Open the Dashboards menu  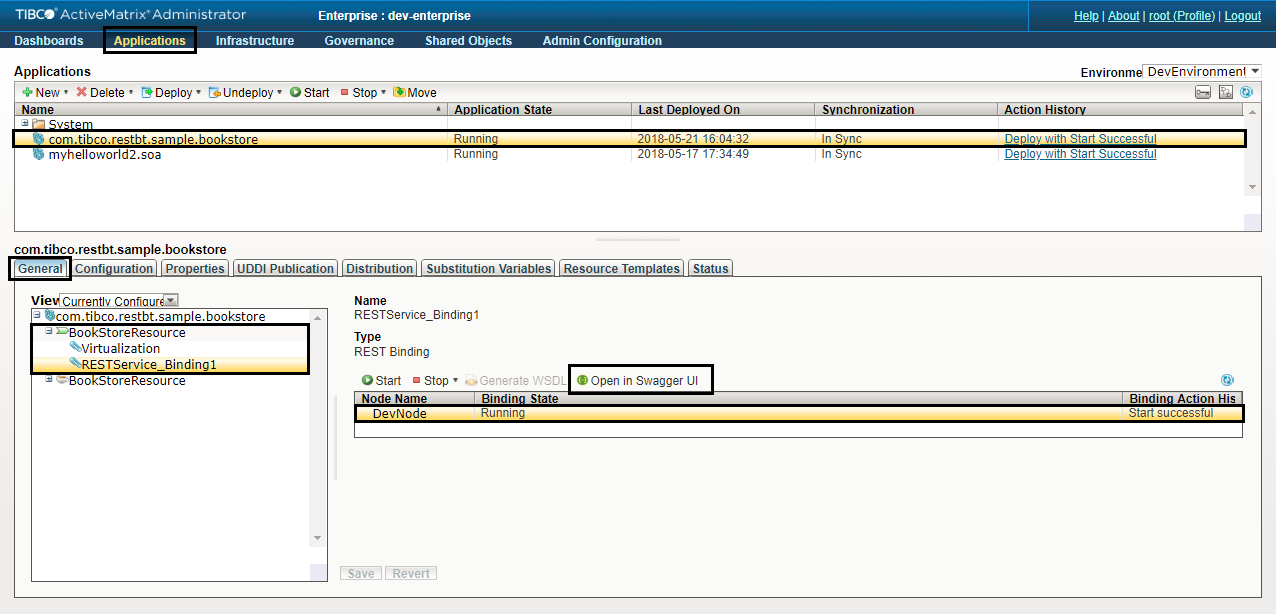click(49, 41)
